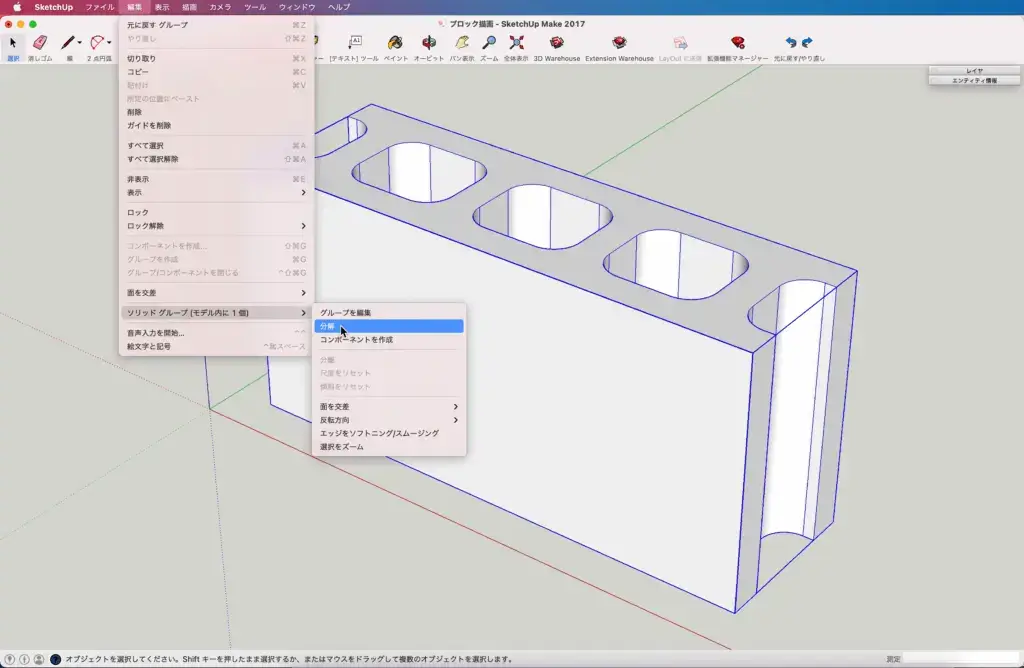1024x668 pixels.
Task: Choose エッジをソフトニング/スムージング
Action: (x=389, y=433)
